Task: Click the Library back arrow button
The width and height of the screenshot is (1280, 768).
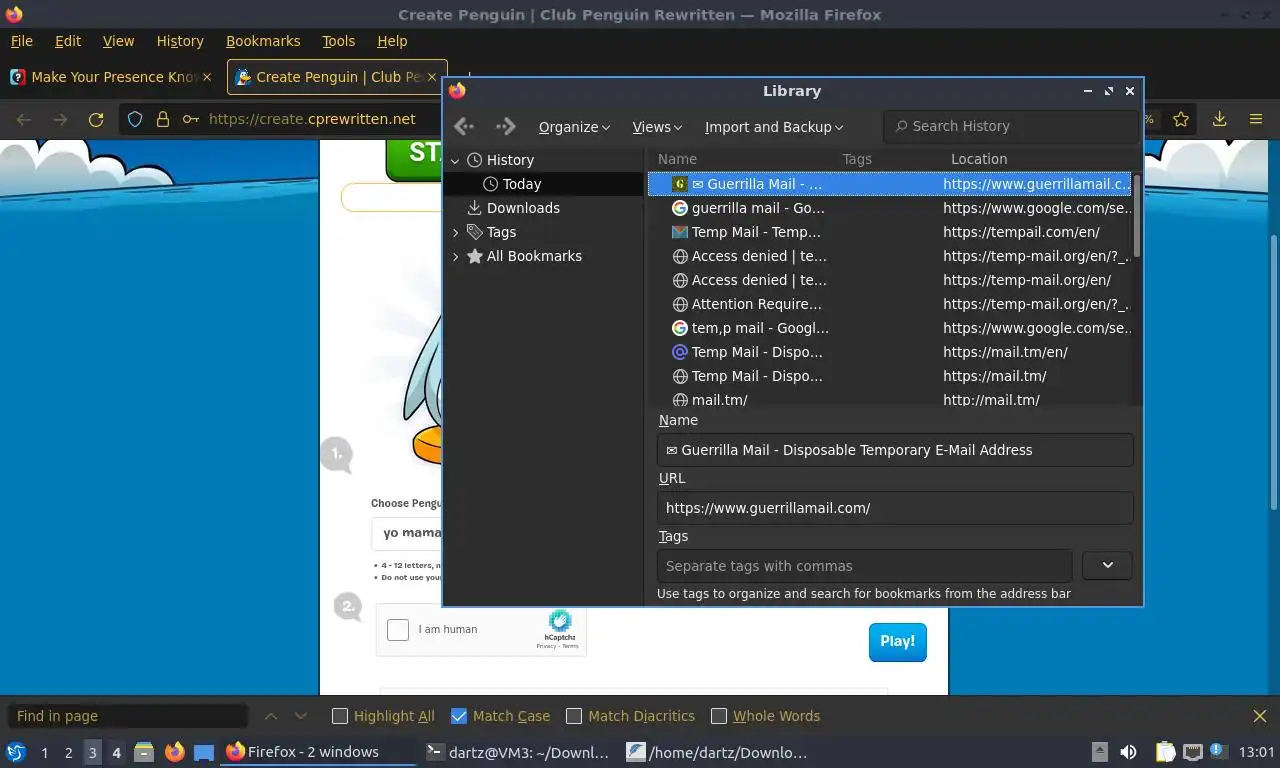Action: coord(464,127)
